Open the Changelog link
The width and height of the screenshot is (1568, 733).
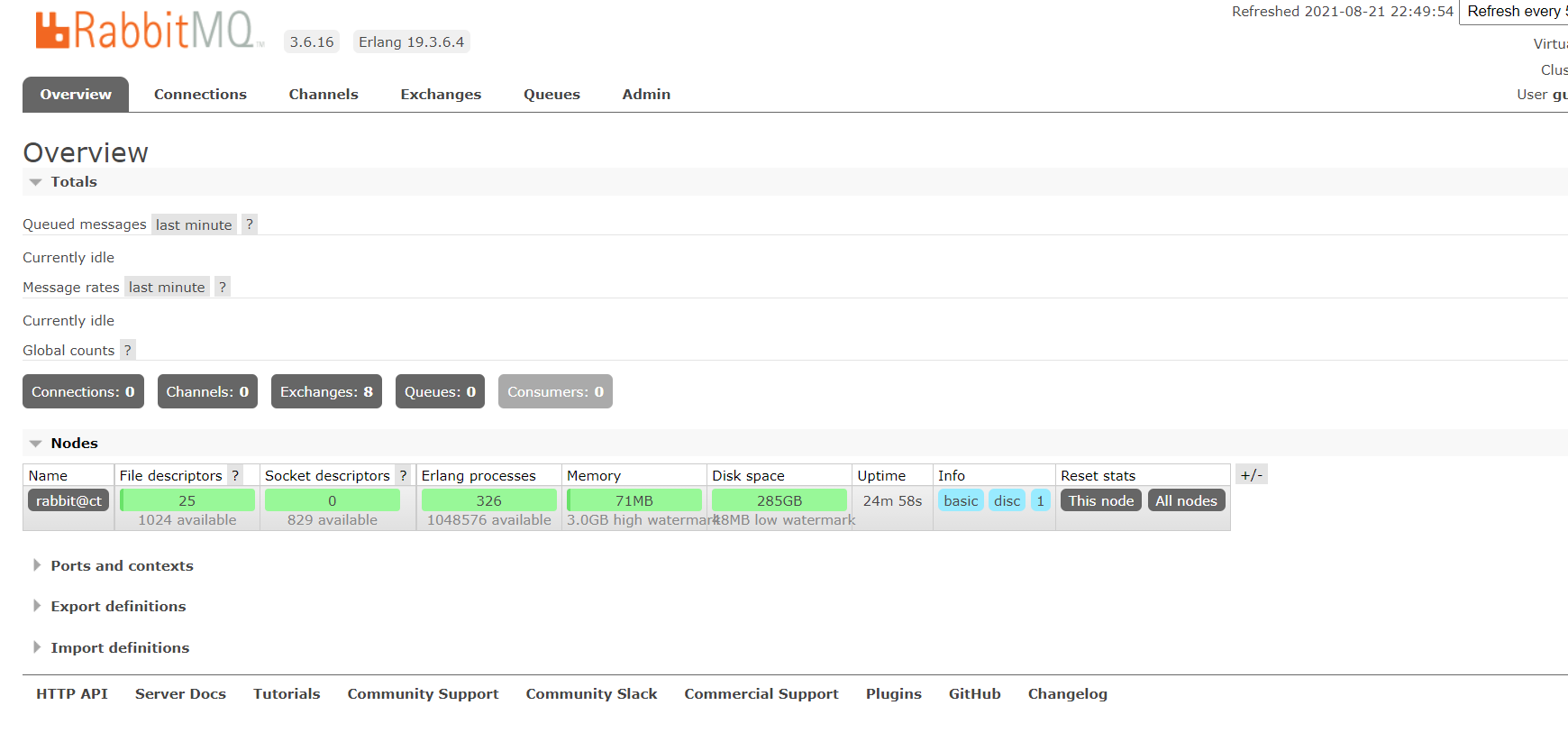click(x=1068, y=693)
